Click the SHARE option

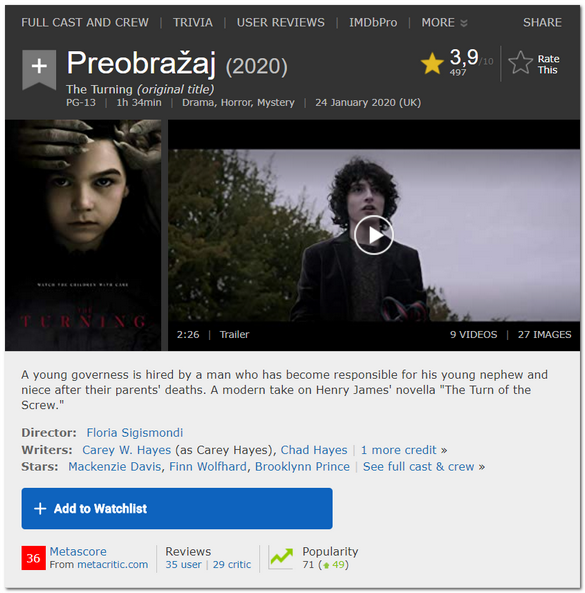click(x=542, y=23)
